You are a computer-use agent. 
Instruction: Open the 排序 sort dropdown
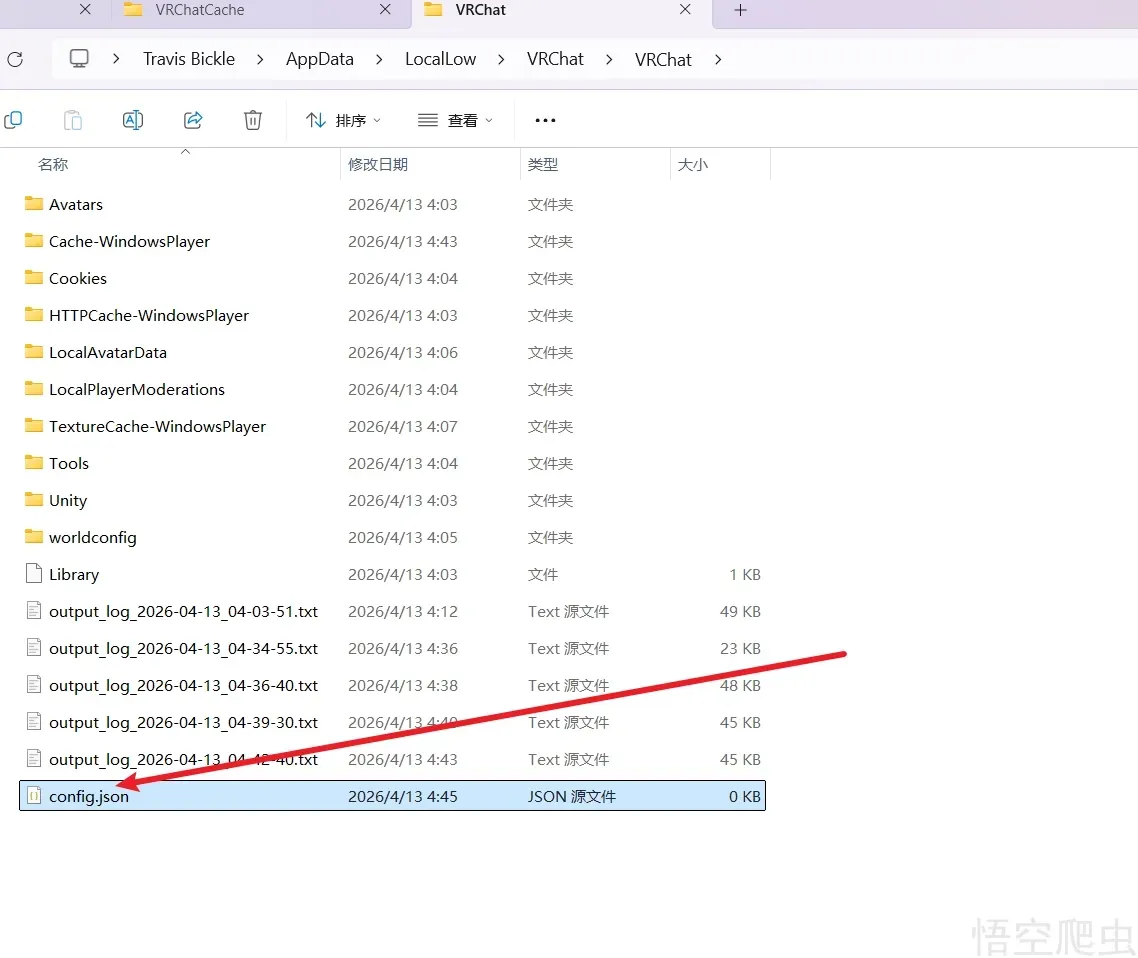click(343, 120)
